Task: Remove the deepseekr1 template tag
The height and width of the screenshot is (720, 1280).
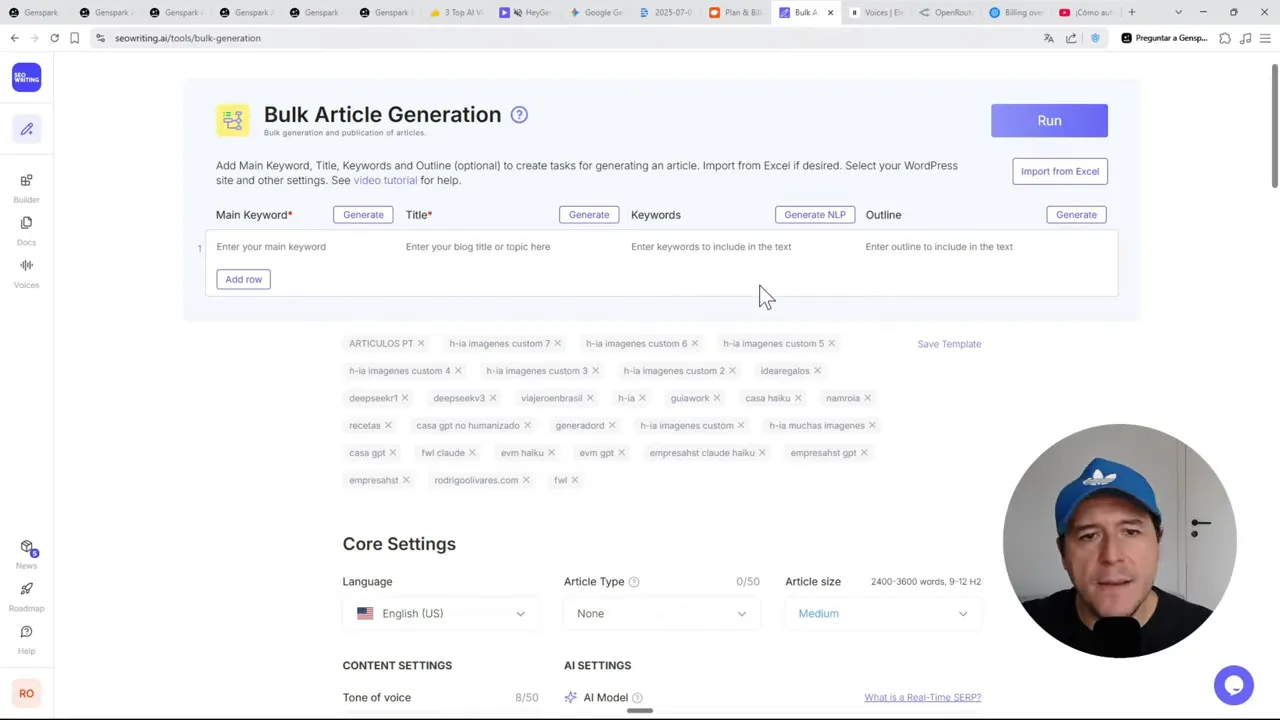Action: (407, 397)
